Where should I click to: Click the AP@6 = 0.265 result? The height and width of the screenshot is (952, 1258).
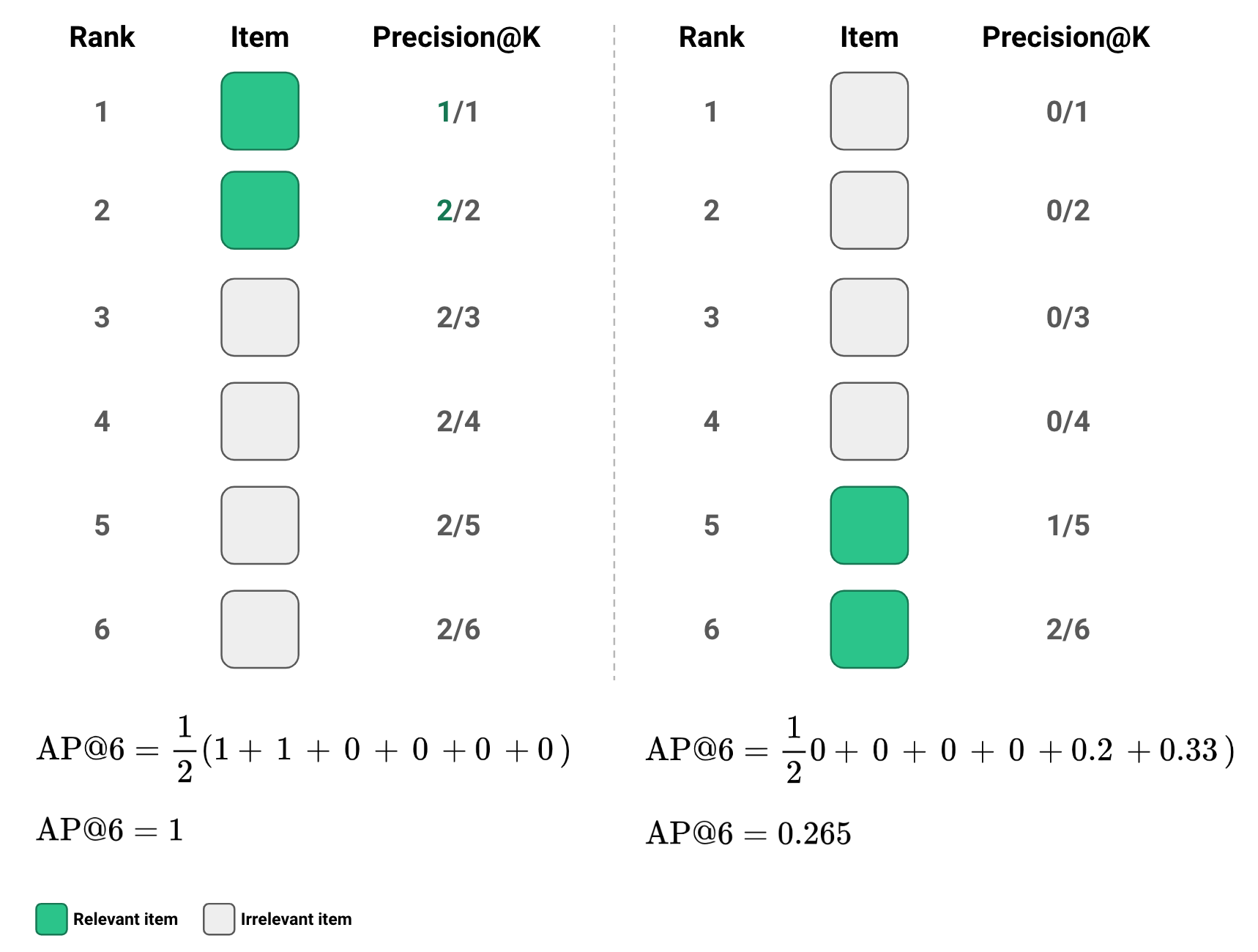pos(748,833)
